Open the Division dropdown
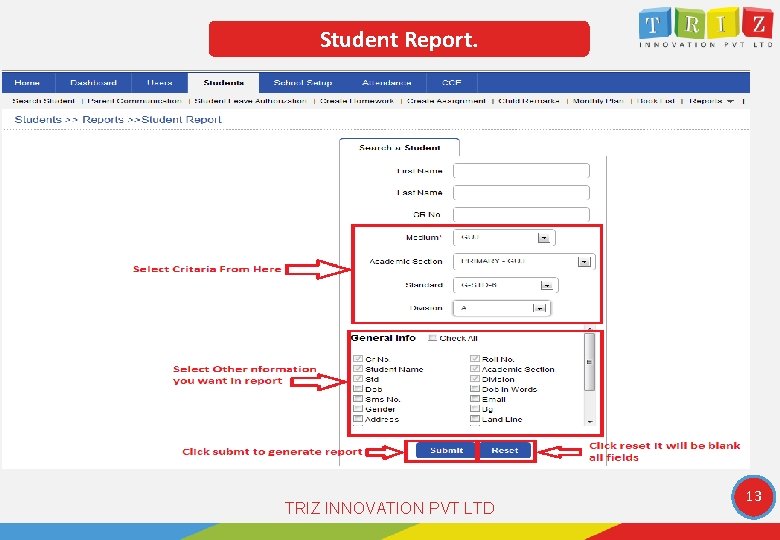 tap(502, 308)
